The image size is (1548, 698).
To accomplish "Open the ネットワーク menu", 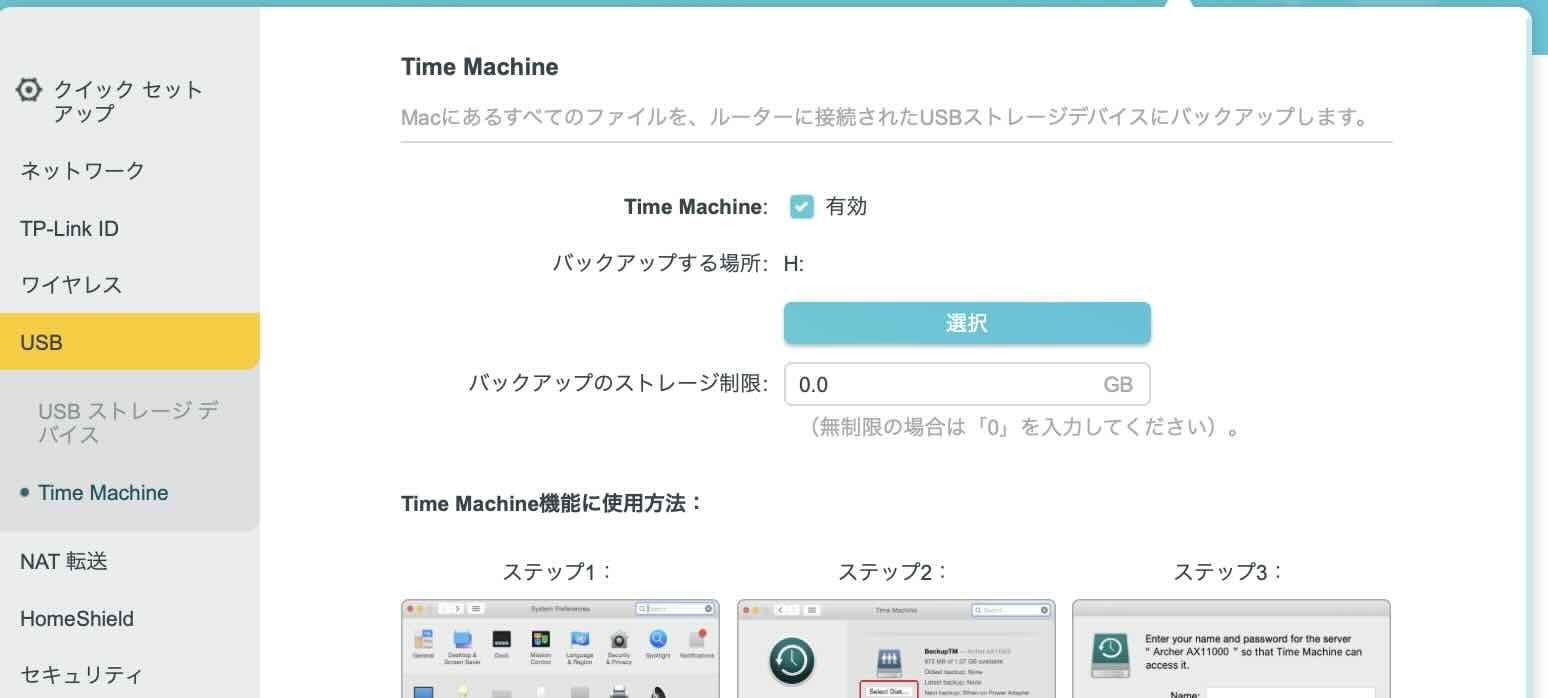I will [83, 170].
